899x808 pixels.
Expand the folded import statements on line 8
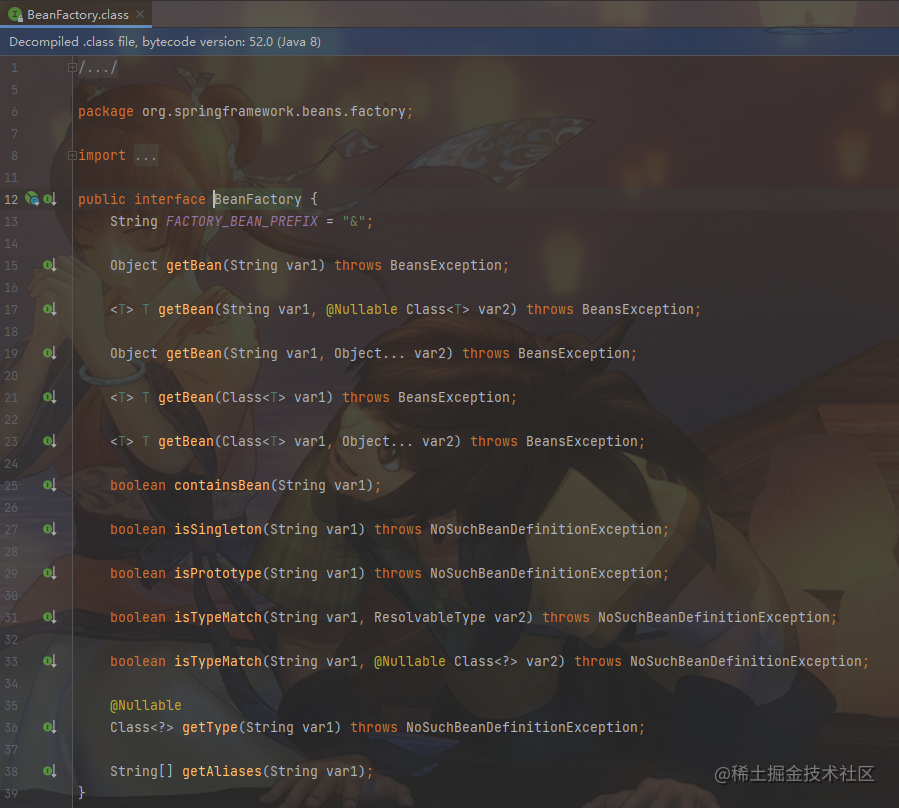[x=72, y=155]
